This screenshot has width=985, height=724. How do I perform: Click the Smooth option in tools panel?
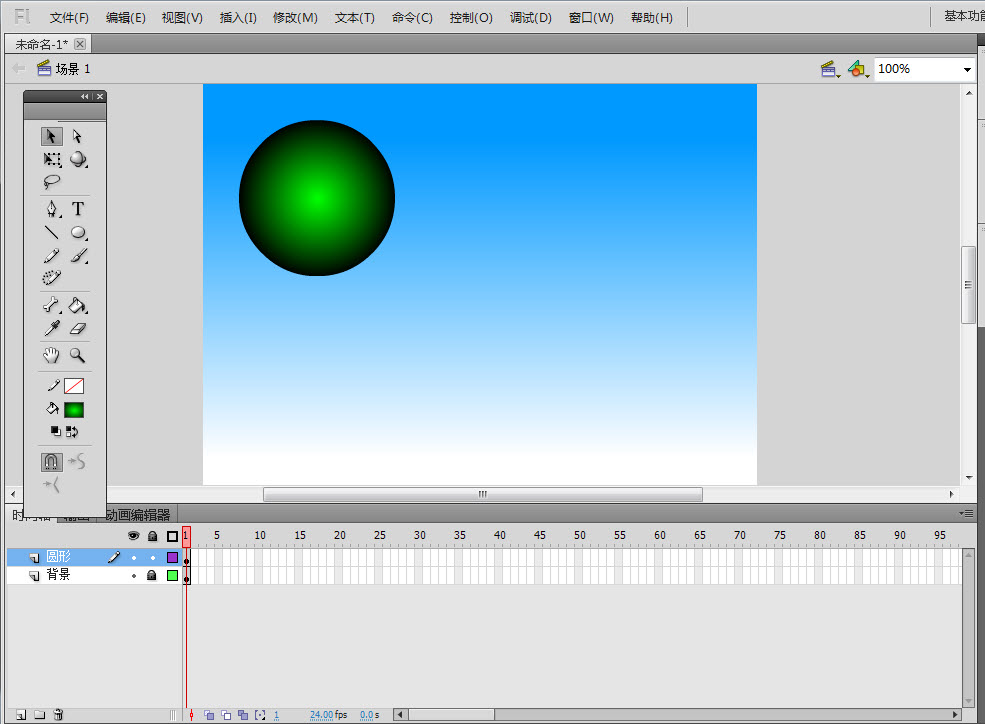click(x=77, y=462)
